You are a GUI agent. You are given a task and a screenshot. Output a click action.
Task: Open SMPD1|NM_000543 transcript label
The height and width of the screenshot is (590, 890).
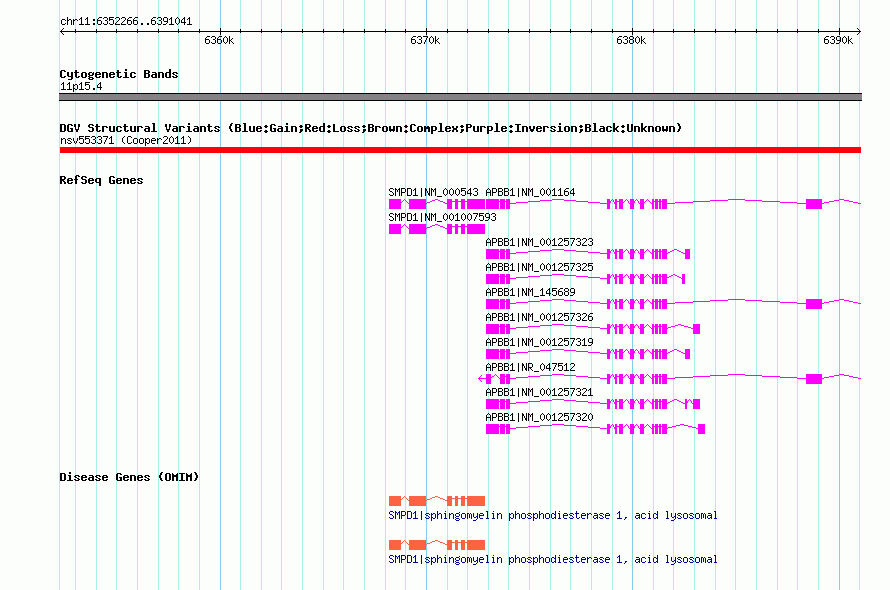point(434,193)
